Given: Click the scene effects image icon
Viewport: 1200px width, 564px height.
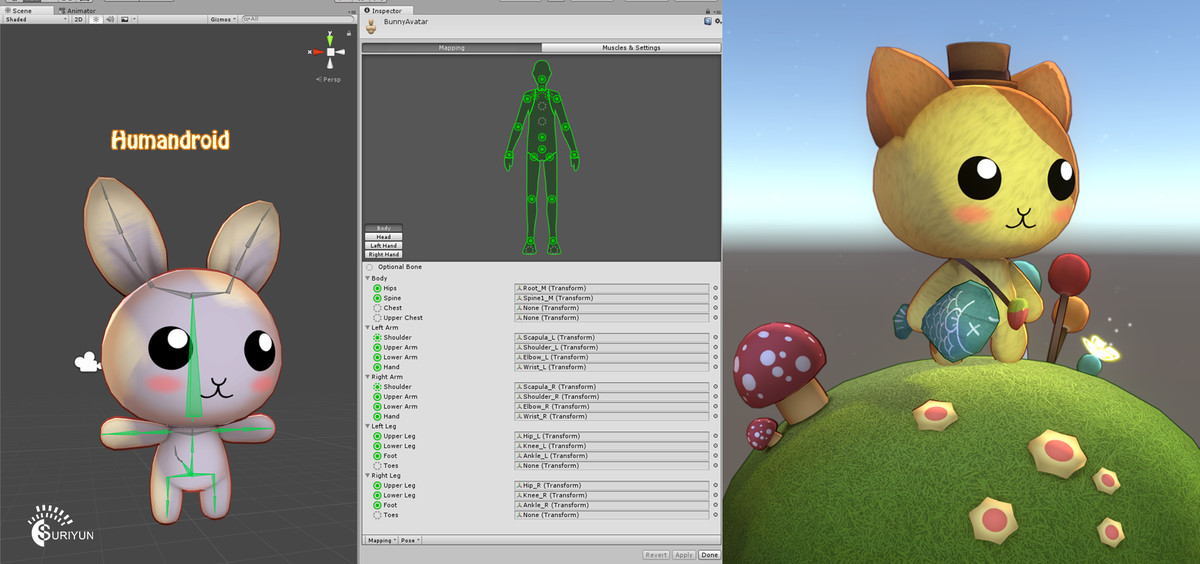Looking at the screenshot, I should (124, 19).
